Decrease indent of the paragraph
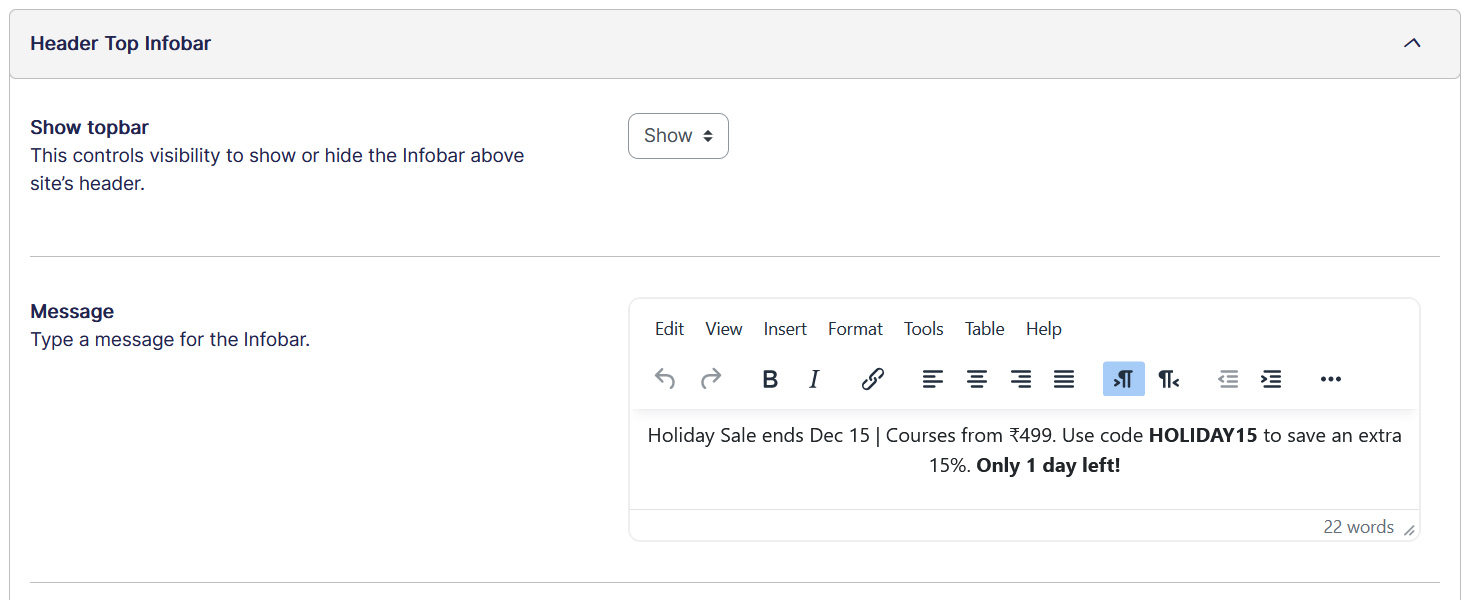This screenshot has height=600, width=1469. 1228,379
